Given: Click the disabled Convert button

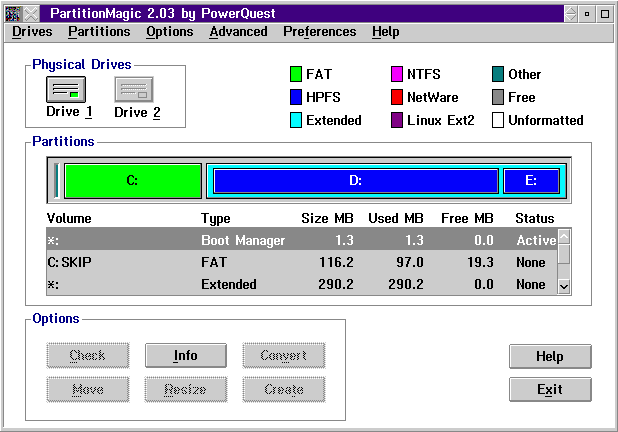Looking at the screenshot, I should (284, 356).
